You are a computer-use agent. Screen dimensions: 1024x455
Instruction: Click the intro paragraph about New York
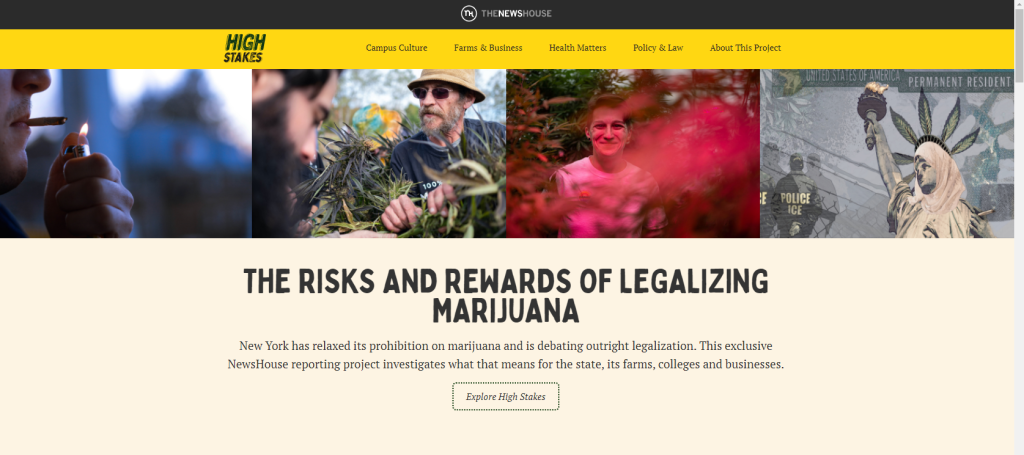[x=505, y=354]
